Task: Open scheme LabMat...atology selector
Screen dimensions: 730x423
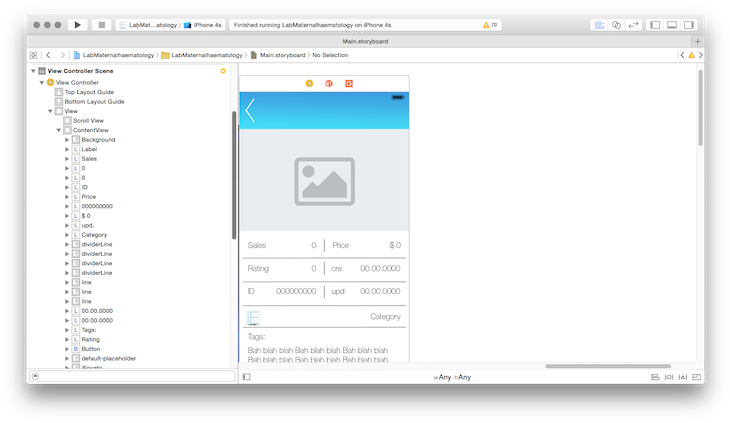Action: [x=149, y=25]
